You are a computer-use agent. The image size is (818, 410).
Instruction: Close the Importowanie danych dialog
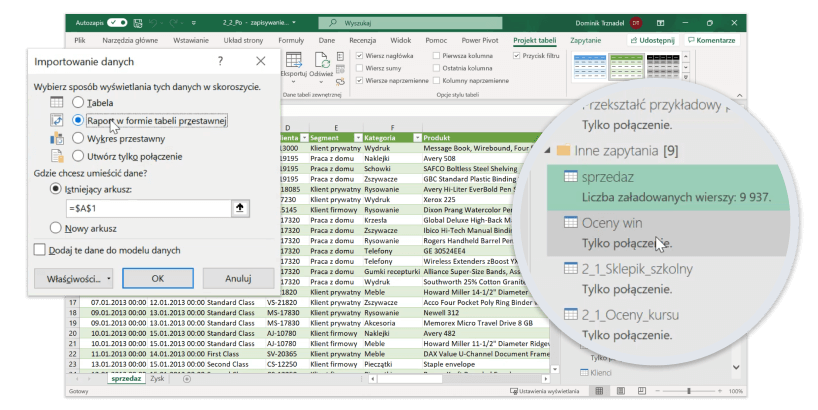tap(260, 61)
